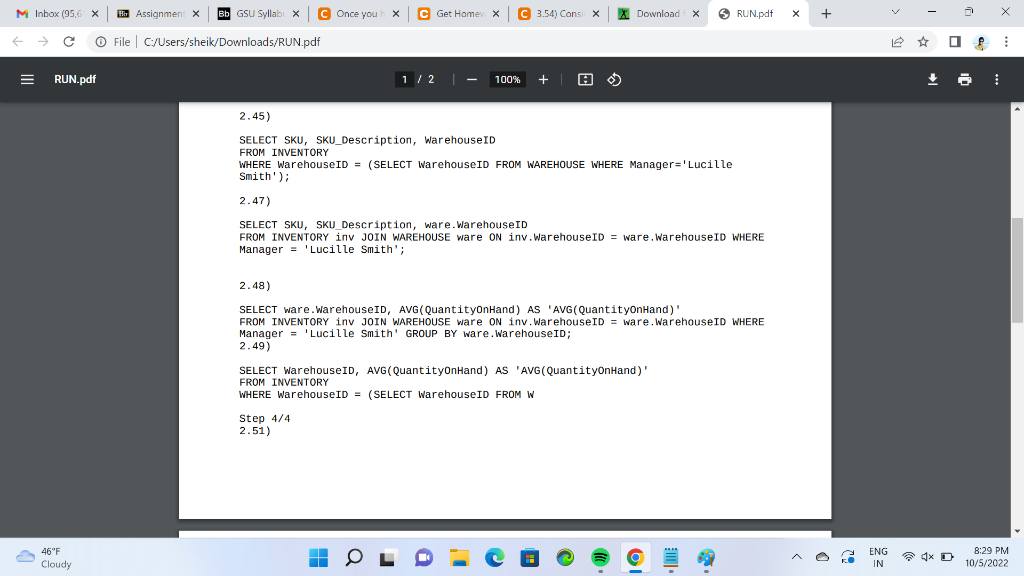
Task: Click the page number input field
Action: coord(404,79)
